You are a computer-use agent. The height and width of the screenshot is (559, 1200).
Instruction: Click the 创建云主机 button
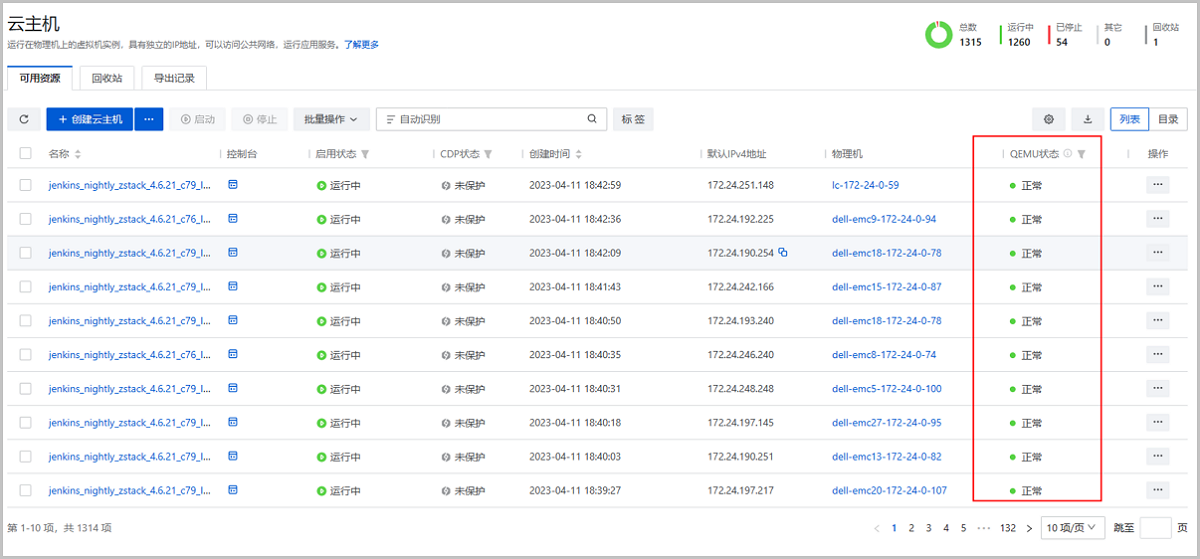click(x=90, y=119)
